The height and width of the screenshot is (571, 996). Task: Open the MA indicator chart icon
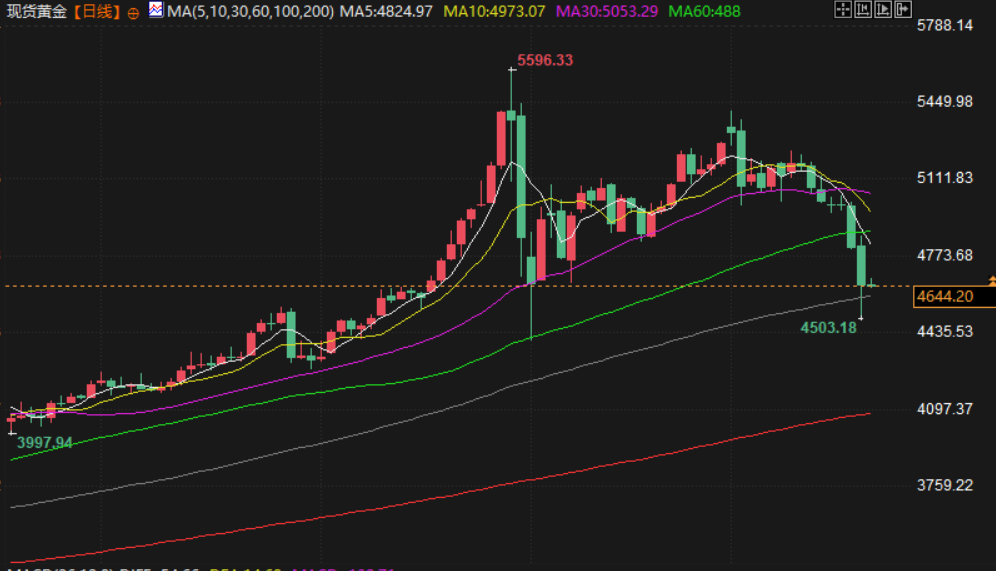tap(156, 10)
